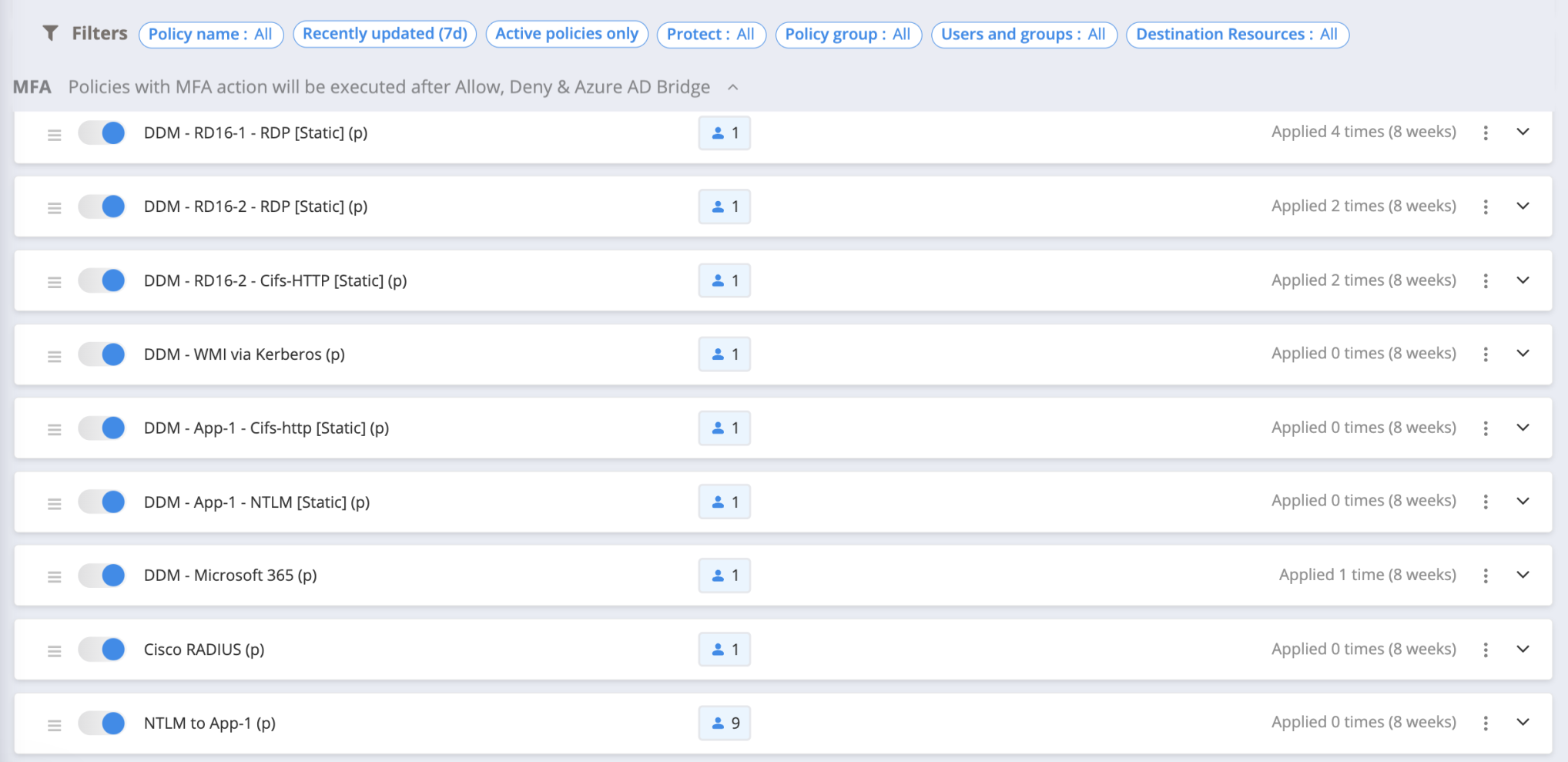
Task: Open three-dot menu for Cisco RADIUS policy
Action: click(x=1486, y=650)
